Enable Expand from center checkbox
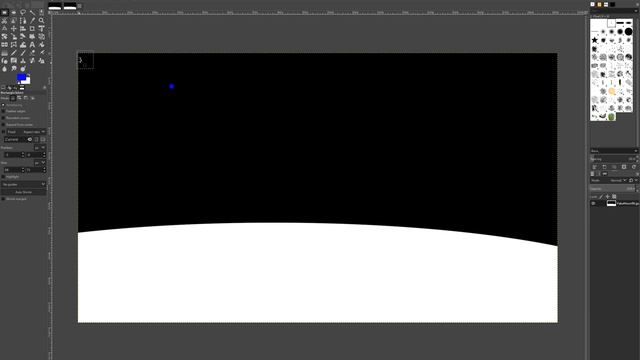640x360 pixels. click(x=3, y=124)
